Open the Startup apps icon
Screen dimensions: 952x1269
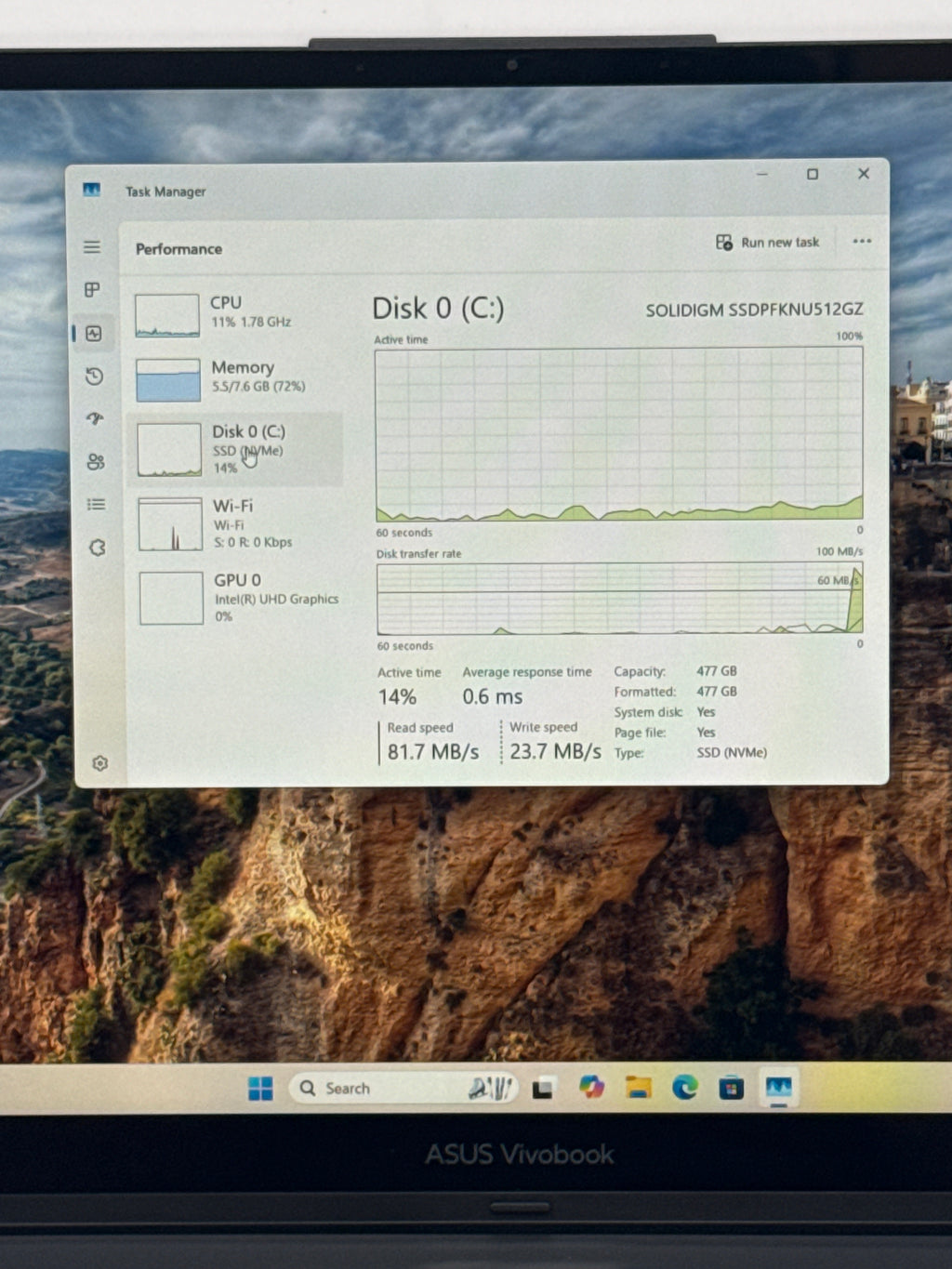95,418
